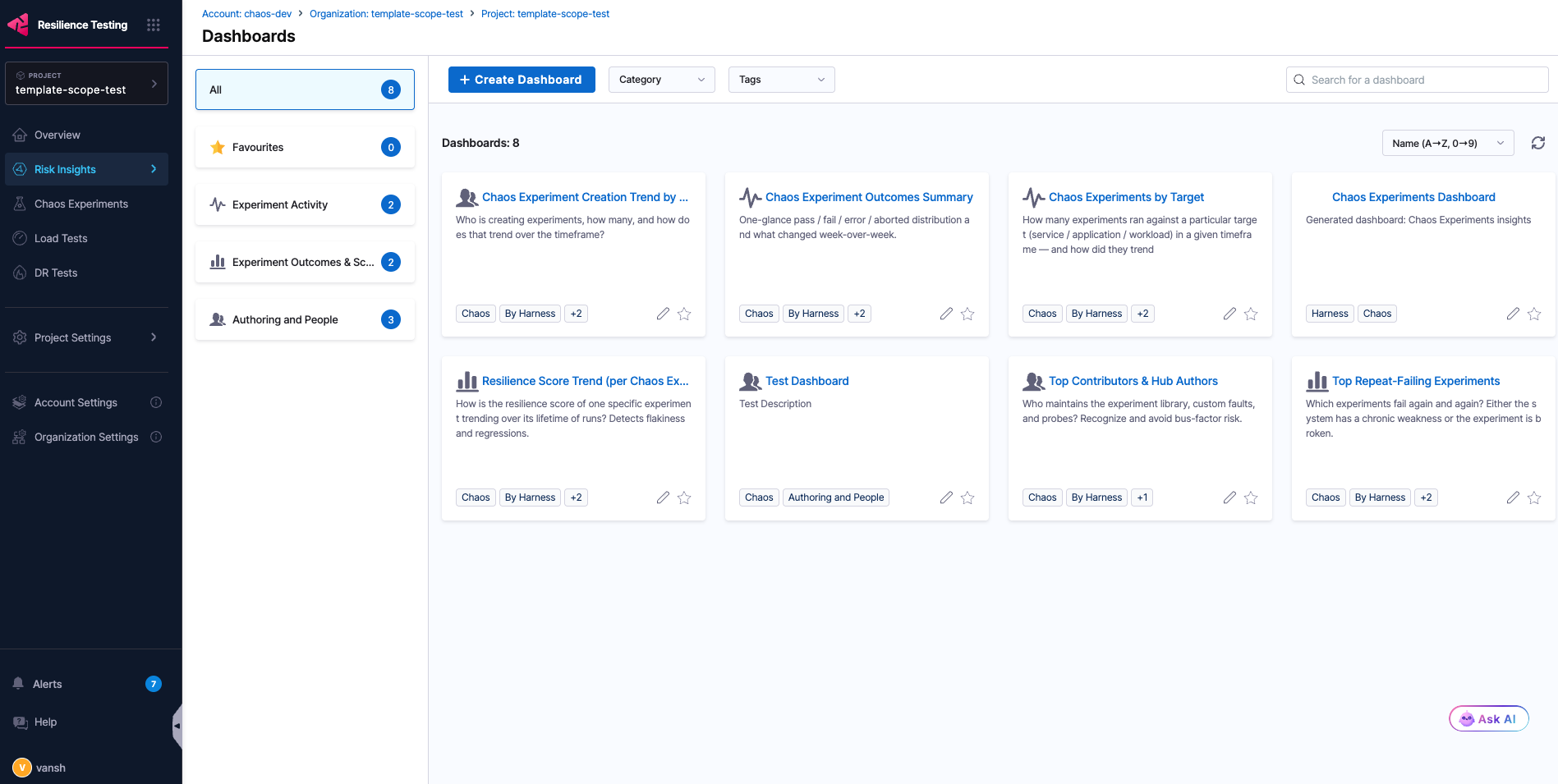Click the vansh user avatar
The height and width of the screenshot is (784, 1558).
(x=22, y=768)
